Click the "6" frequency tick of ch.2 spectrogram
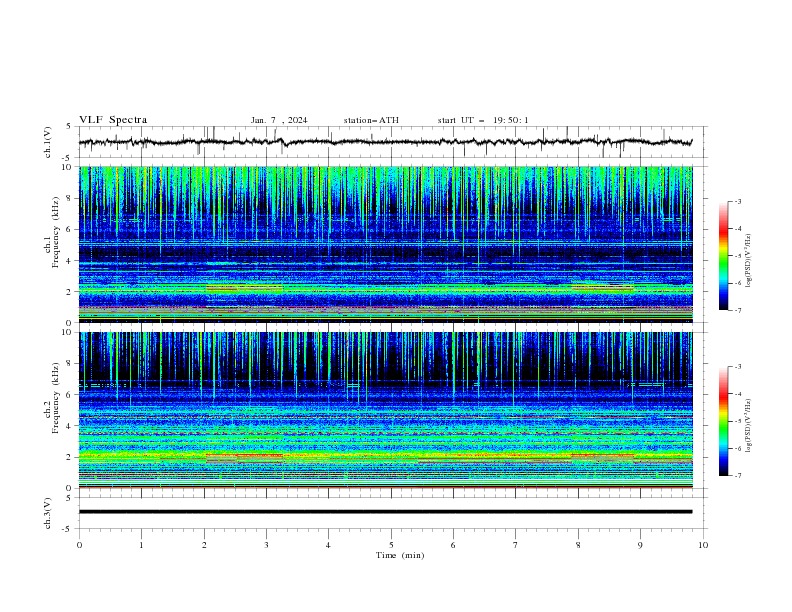 (70, 395)
